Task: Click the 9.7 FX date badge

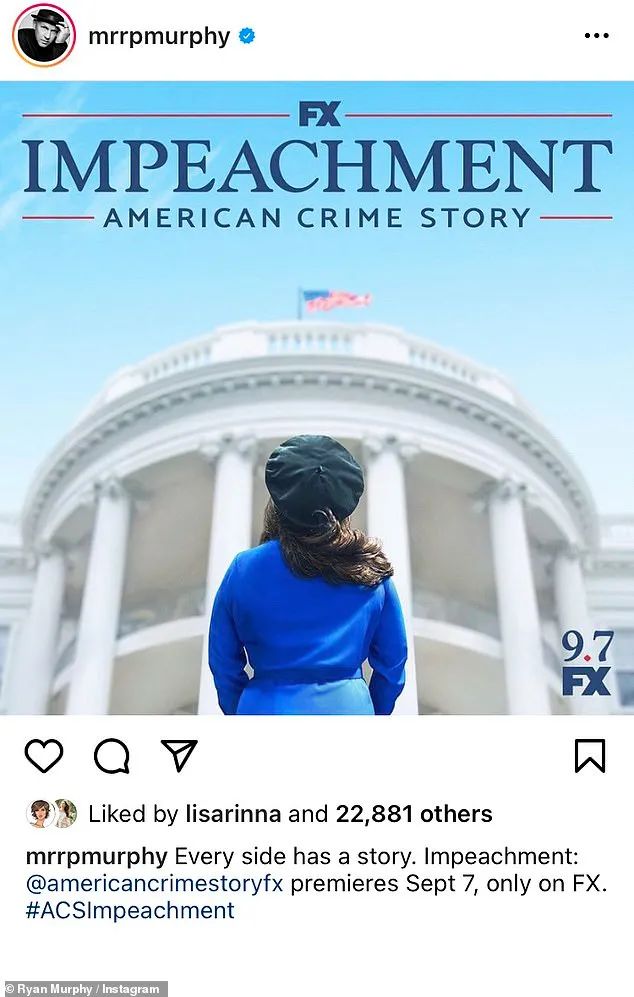Action: coord(586,663)
